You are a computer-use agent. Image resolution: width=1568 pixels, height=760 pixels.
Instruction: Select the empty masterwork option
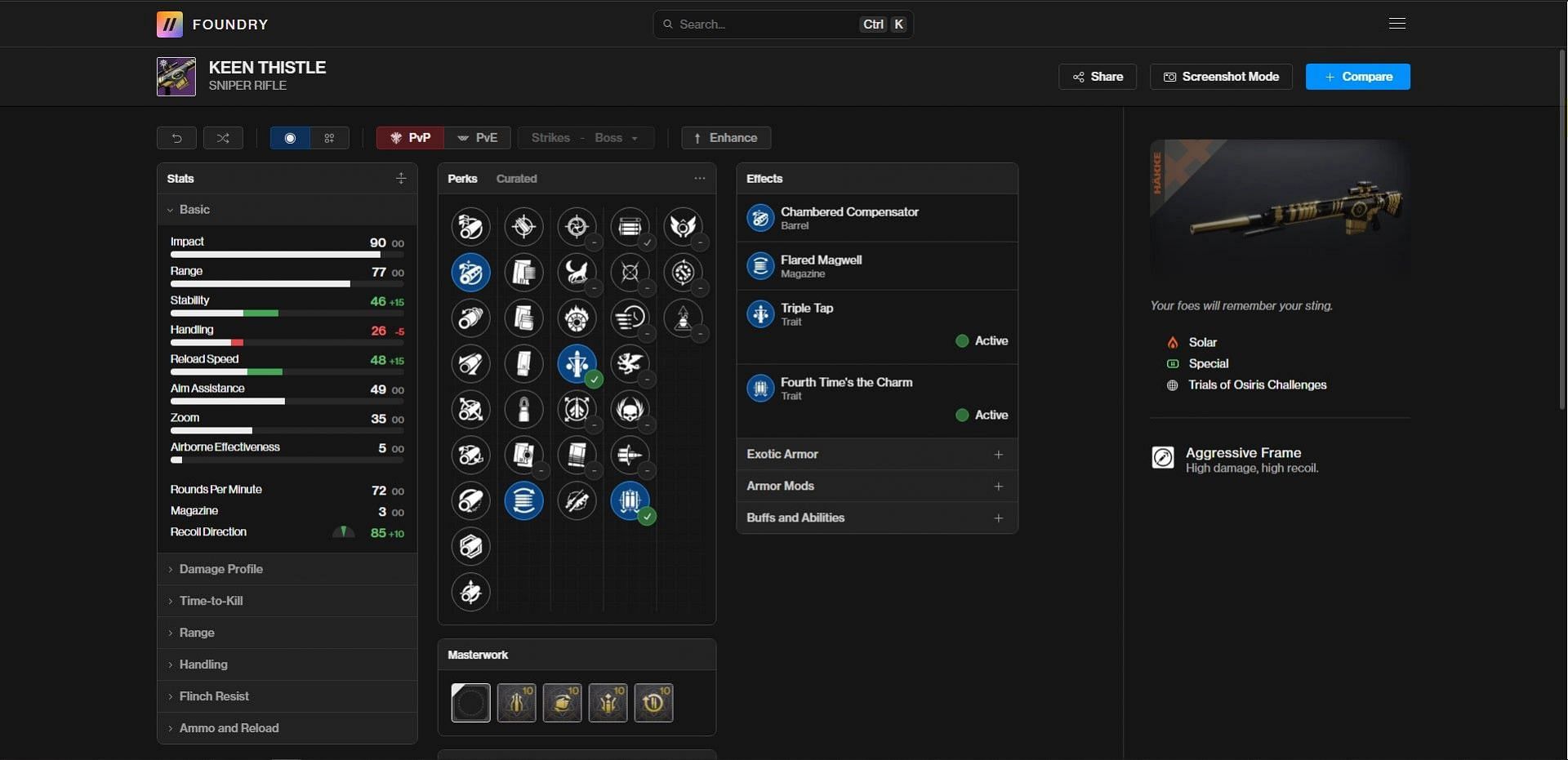(471, 703)
